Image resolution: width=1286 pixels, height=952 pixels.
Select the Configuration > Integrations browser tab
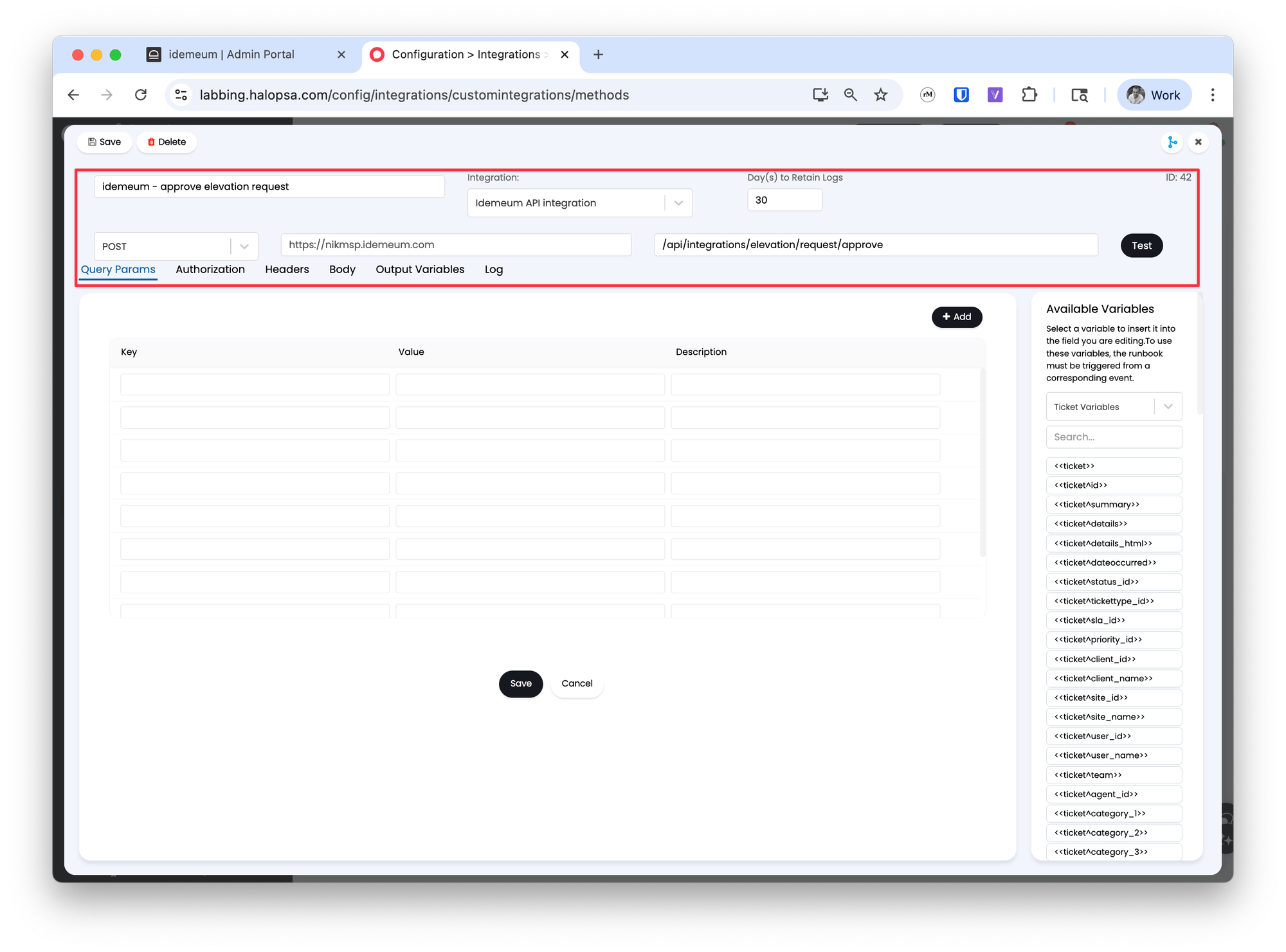[x=469, y=55]
